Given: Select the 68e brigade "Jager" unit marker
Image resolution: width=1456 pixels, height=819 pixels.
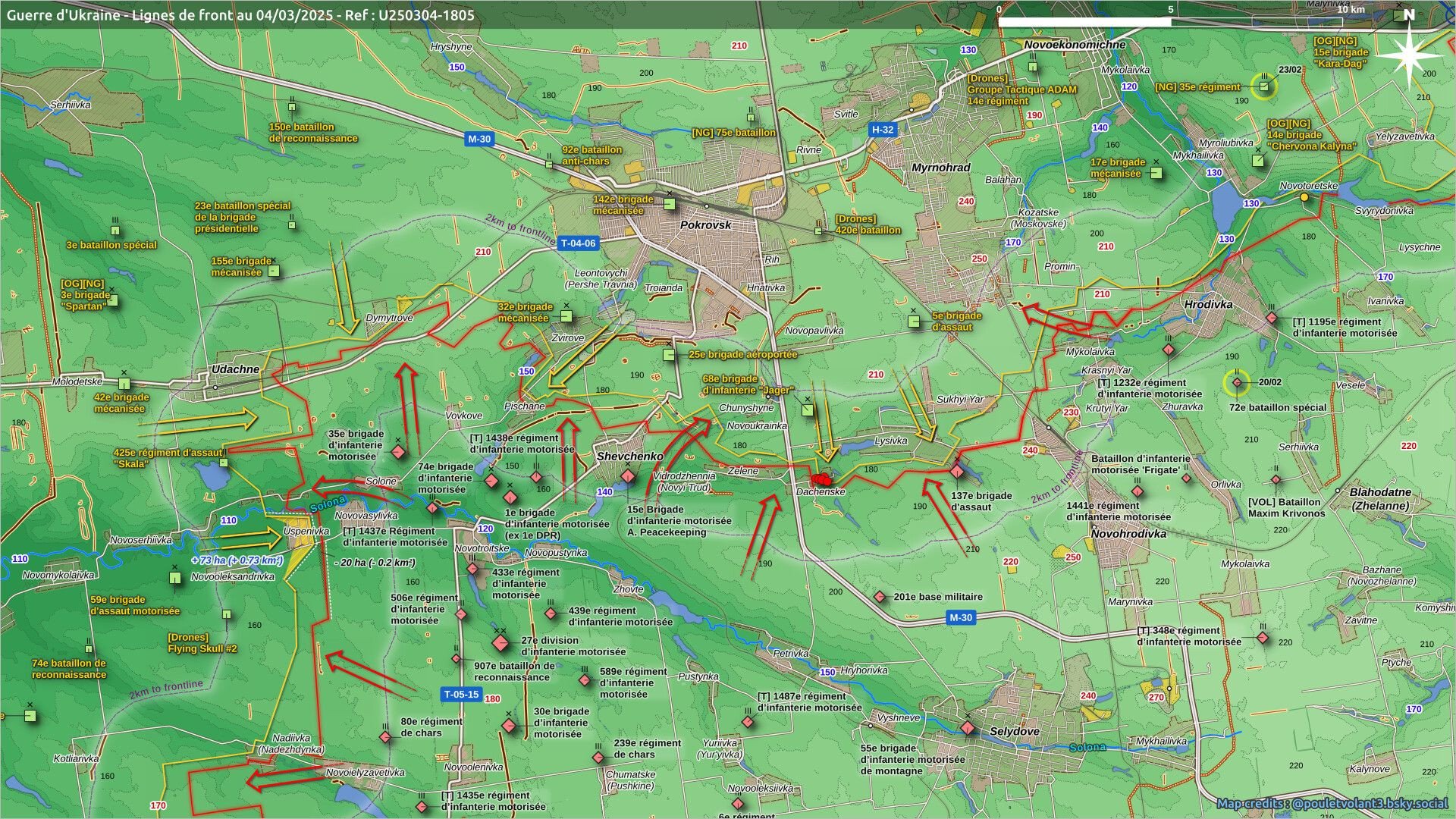Looking at the screenshot, I should pyautogui.click(x=808, y=410).
